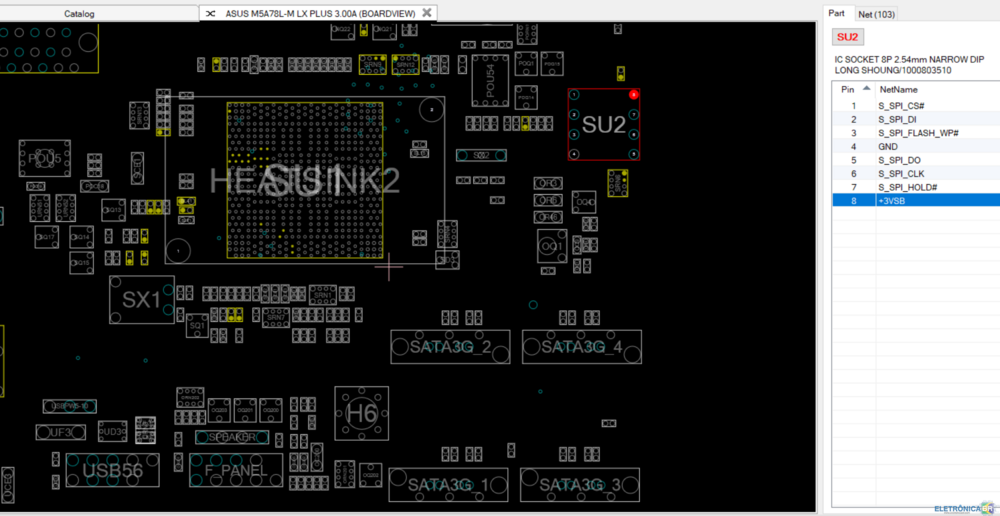Select the OF3 component
1000x516 pixels.
point(548,184)
